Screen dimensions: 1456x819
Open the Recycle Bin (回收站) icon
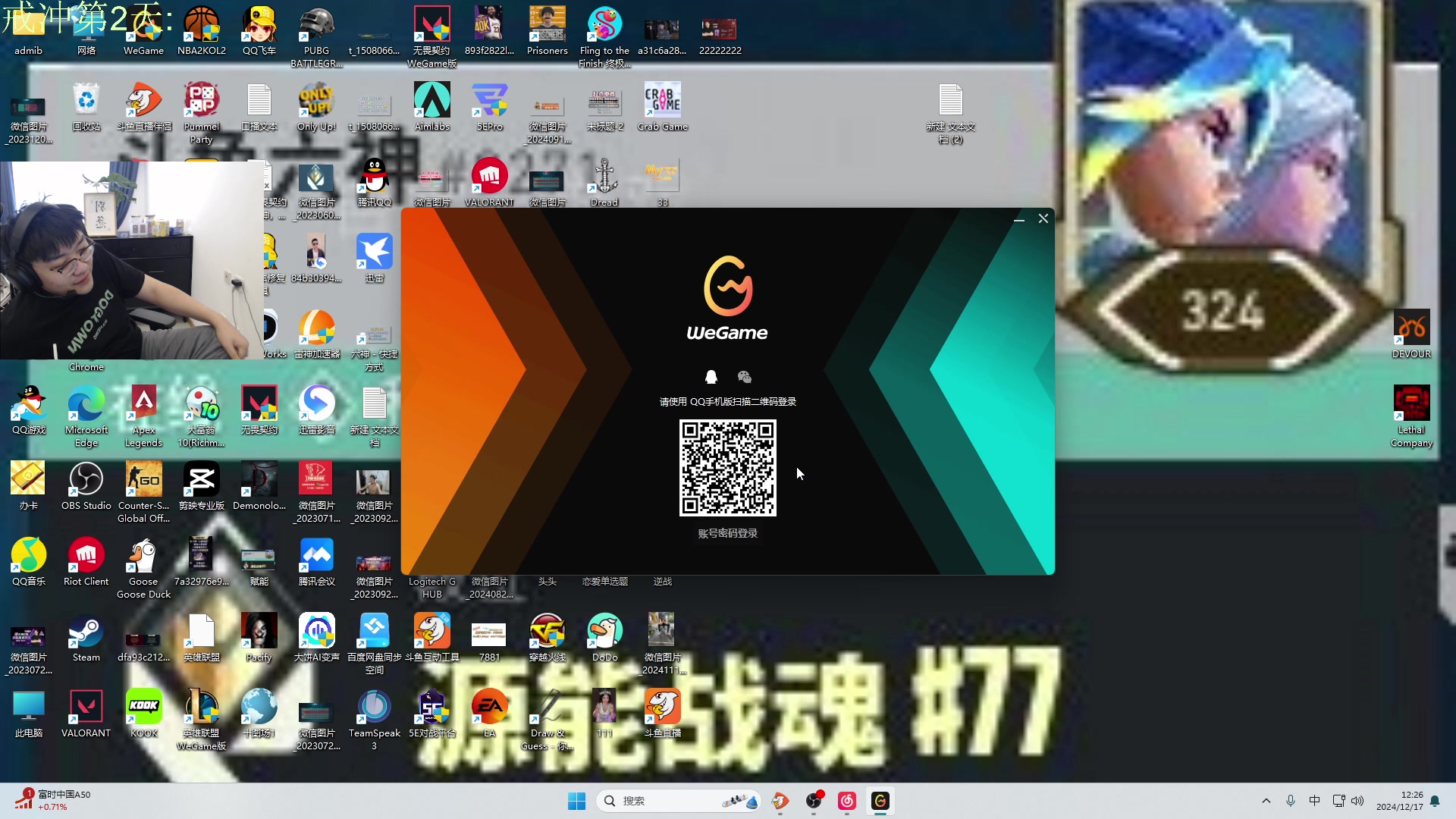tap(86, 108)
